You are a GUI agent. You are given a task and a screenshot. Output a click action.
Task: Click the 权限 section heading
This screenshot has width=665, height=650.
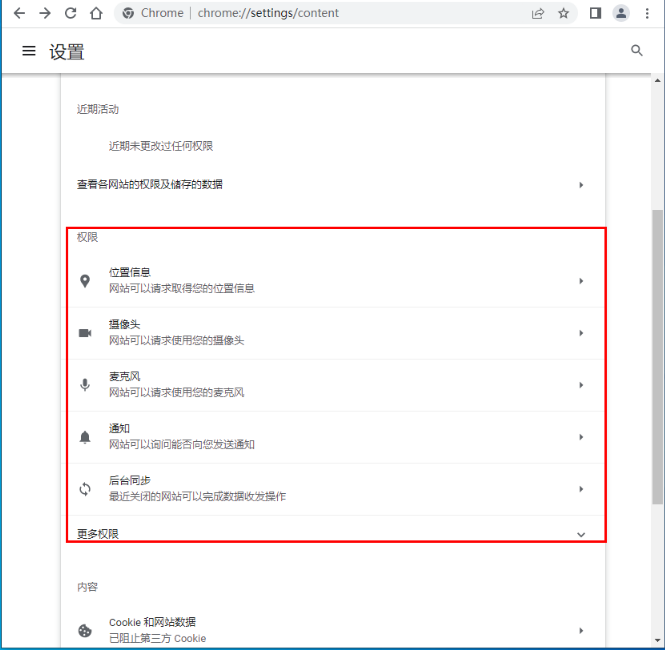click(87, 237)
